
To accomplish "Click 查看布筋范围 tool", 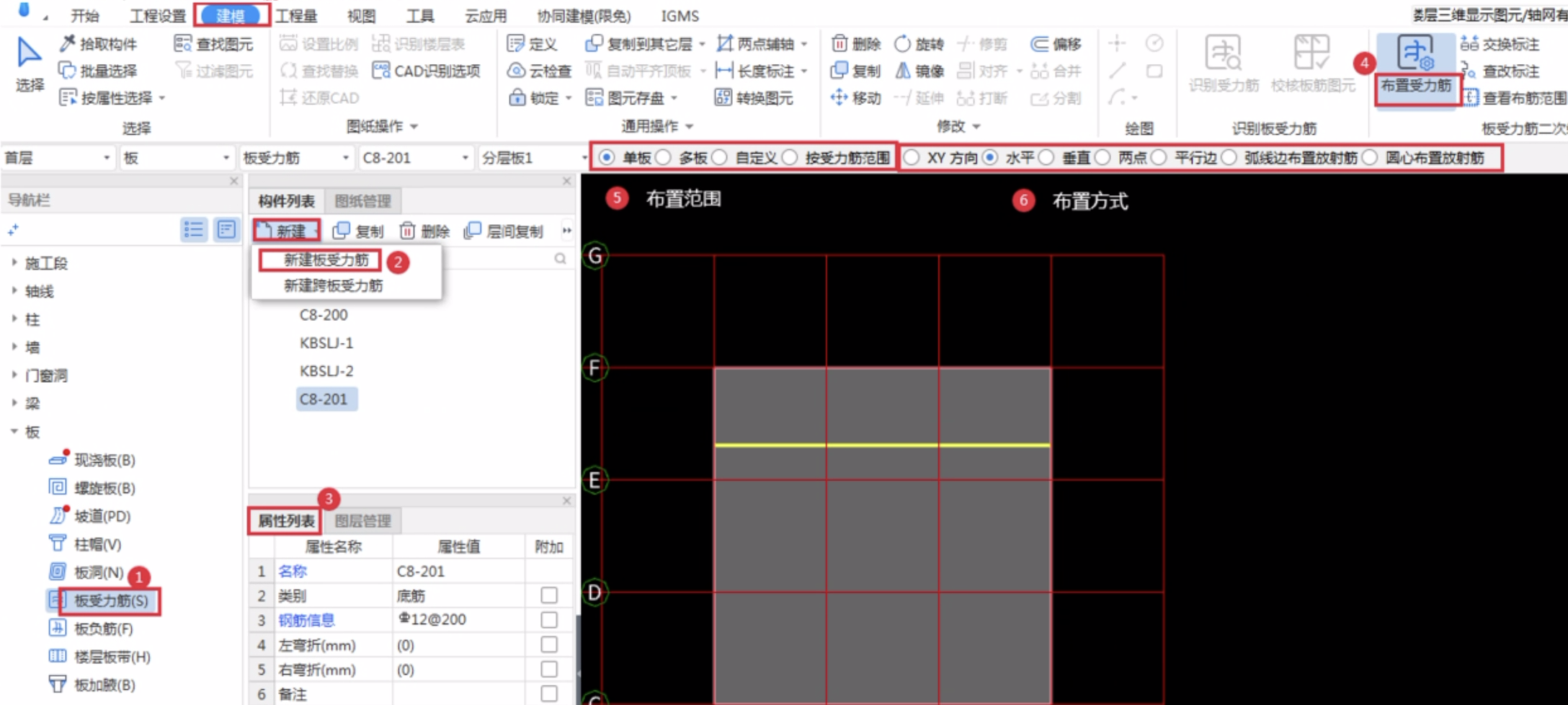I will point(1514,97).
